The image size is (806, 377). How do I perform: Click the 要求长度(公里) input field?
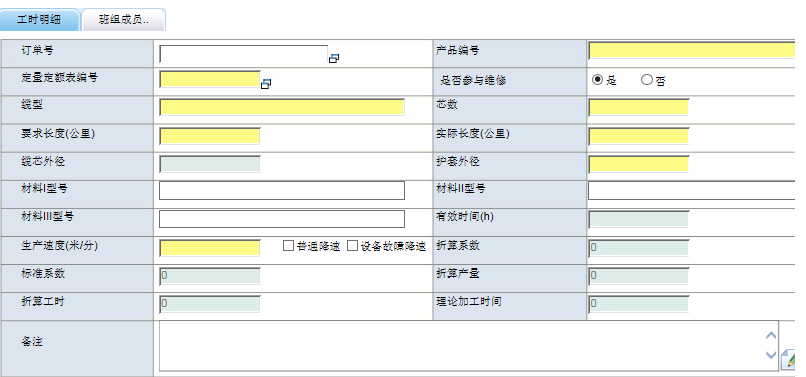click(x=210, y=136)
